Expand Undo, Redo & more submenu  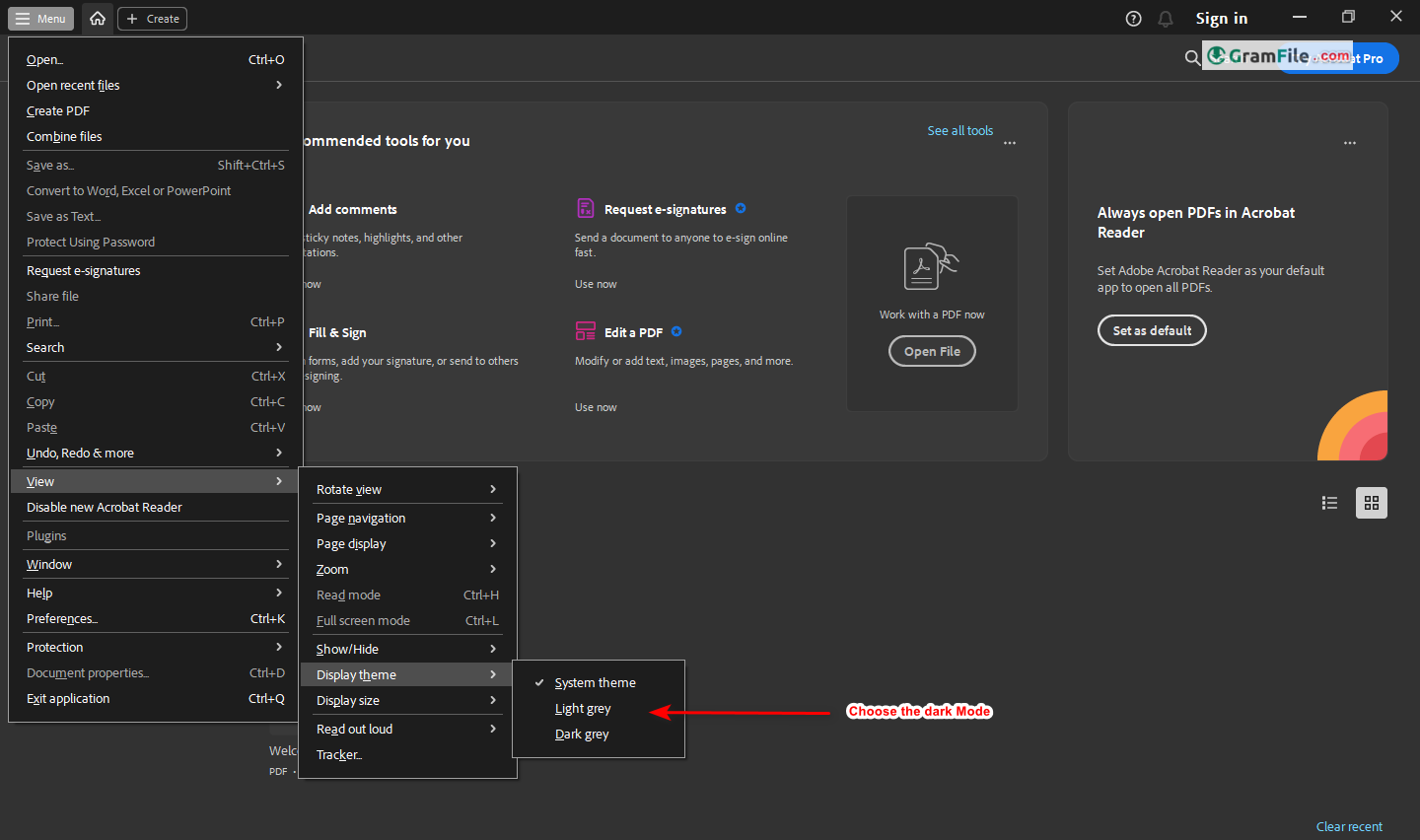(x=156, y=453)
